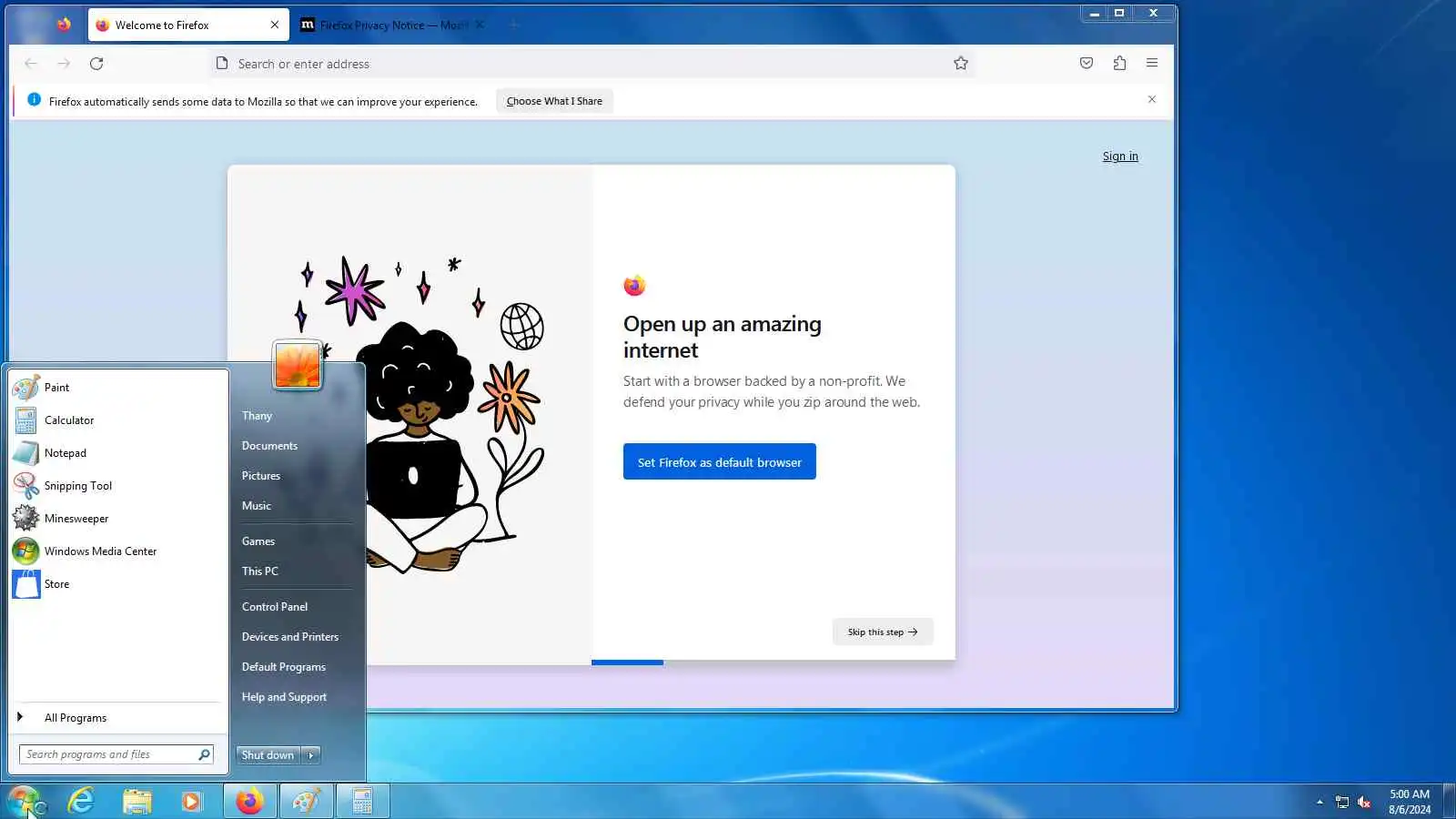This screenshot has height=819, width=1456.
Task: Follow the Sign in link
Action: click(x=1120, y=157)
